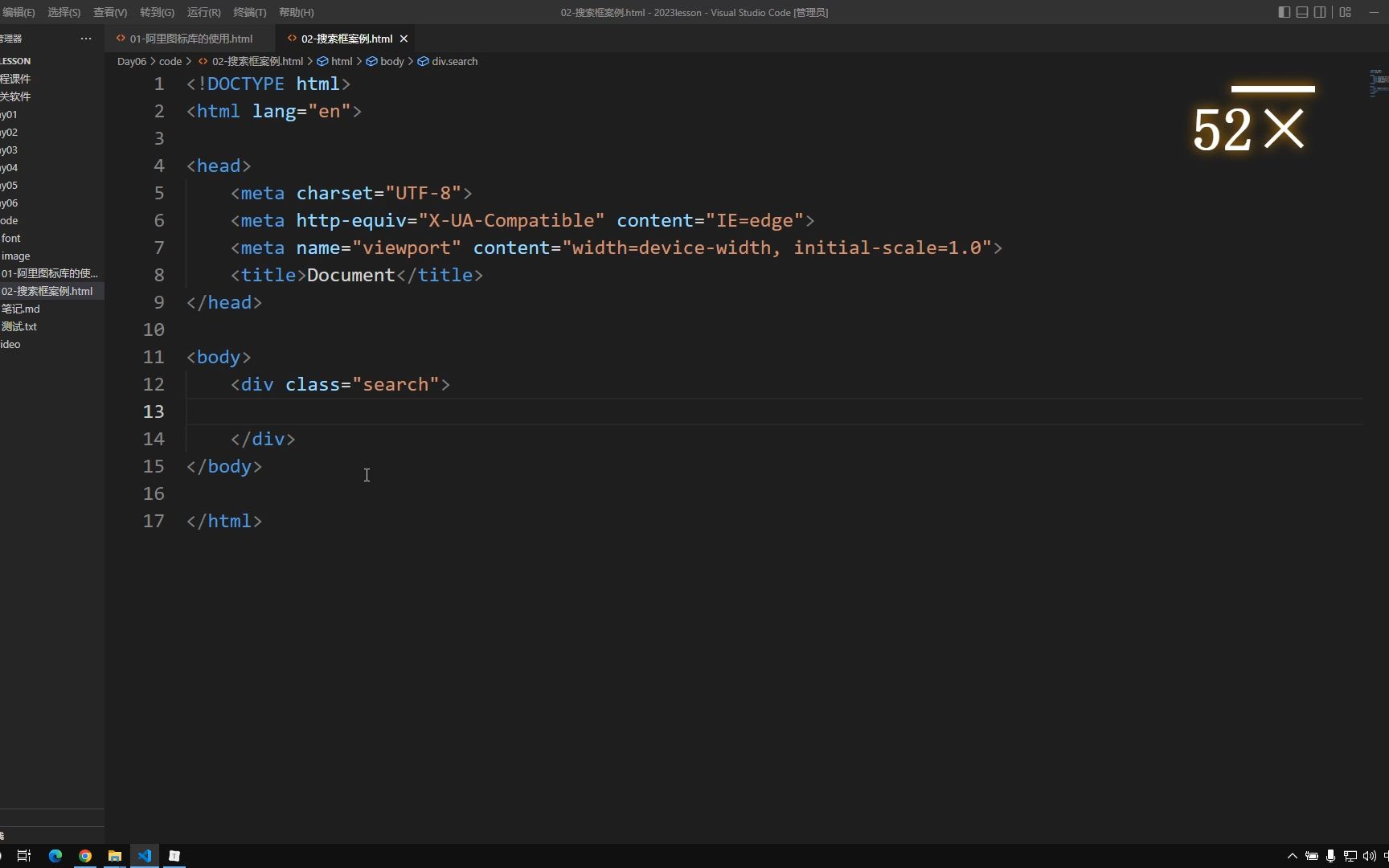Click the body breadcrumb item
The height and width of the screenshot is (868, 1389).
tap(391, 61)
